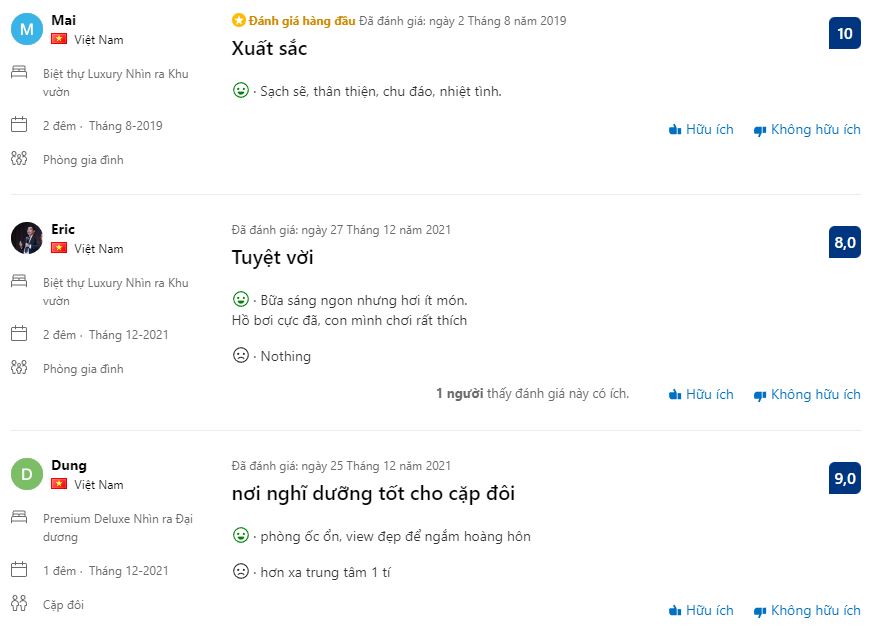Mark Mai's review as Hữu ích
The image size is (883, 638).
pos(701,129)
